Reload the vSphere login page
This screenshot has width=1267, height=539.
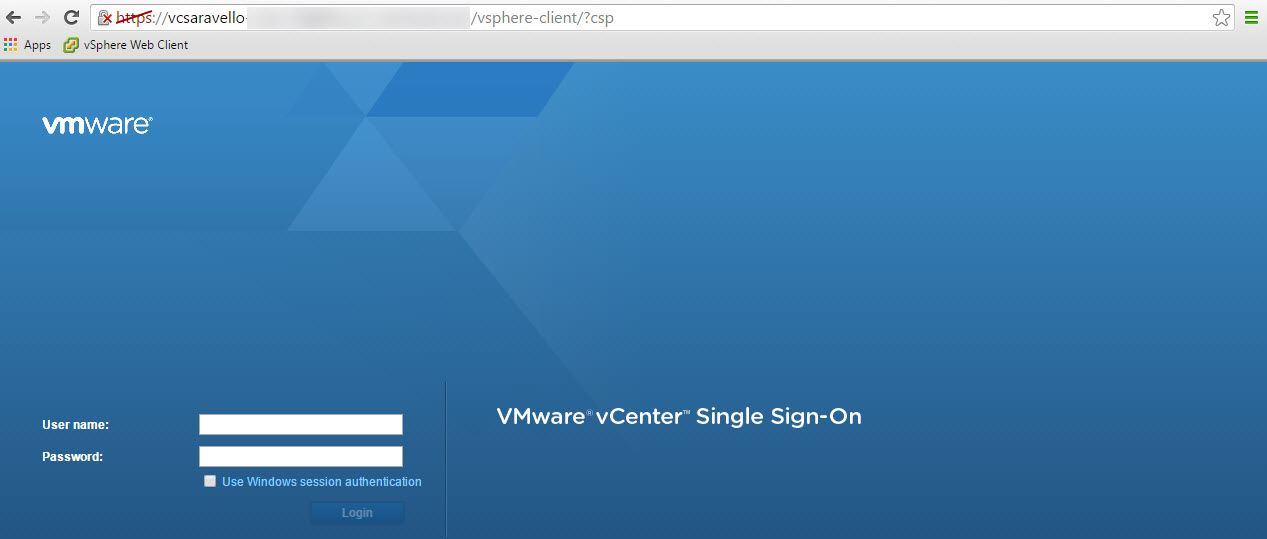(71, 18)
